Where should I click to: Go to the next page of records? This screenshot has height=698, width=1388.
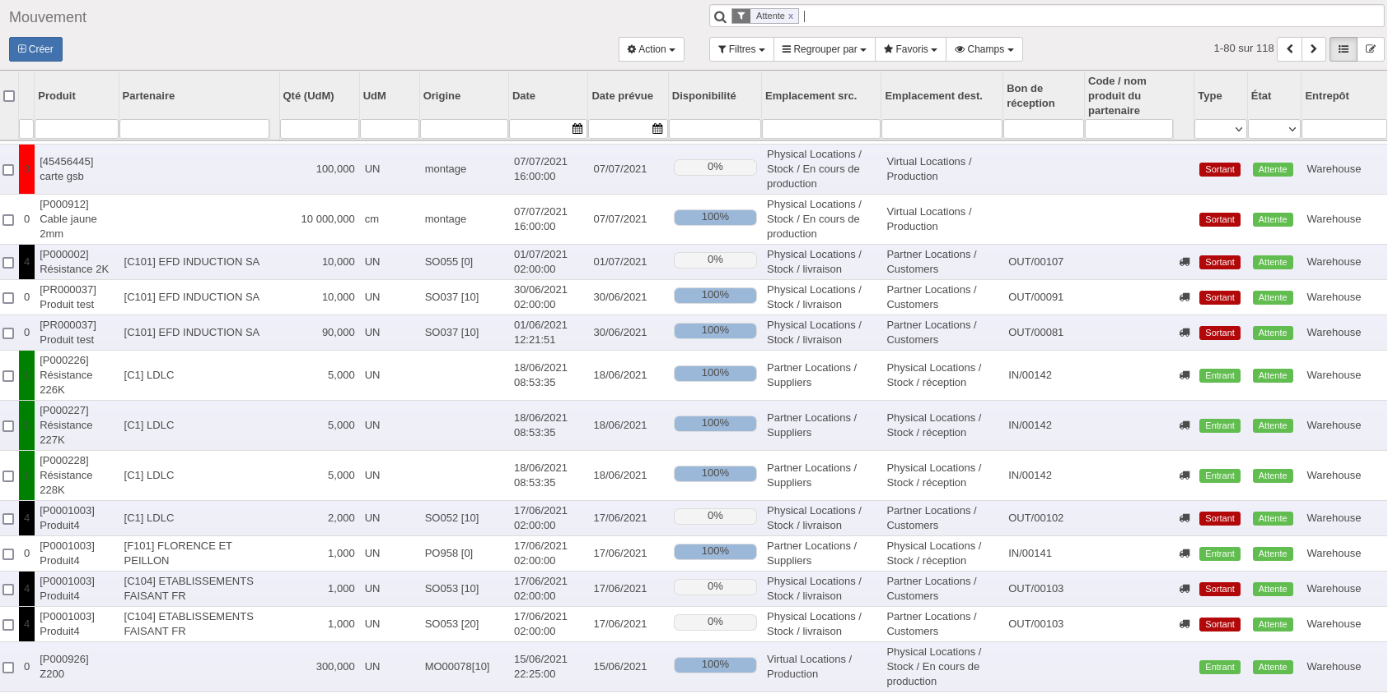pos(1313,49)
